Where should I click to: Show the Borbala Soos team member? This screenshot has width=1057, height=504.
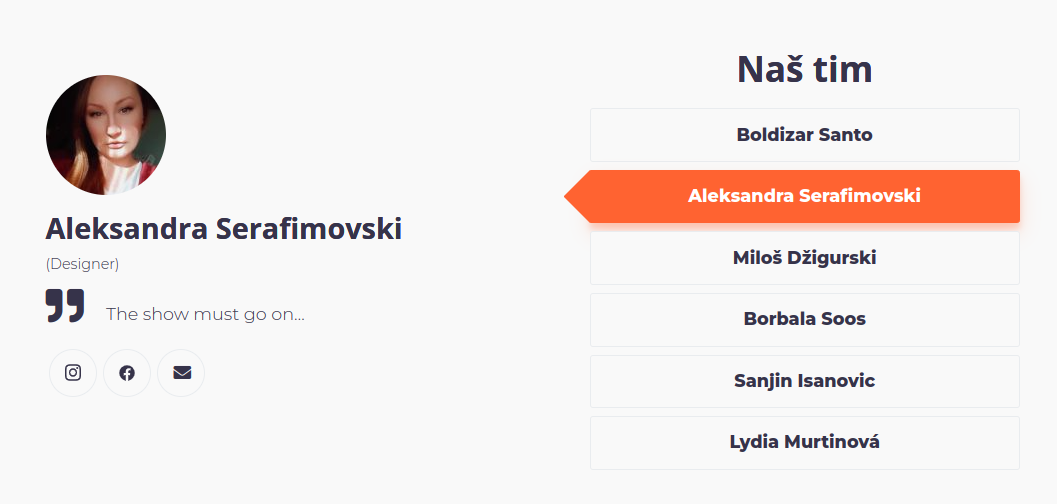804,320
